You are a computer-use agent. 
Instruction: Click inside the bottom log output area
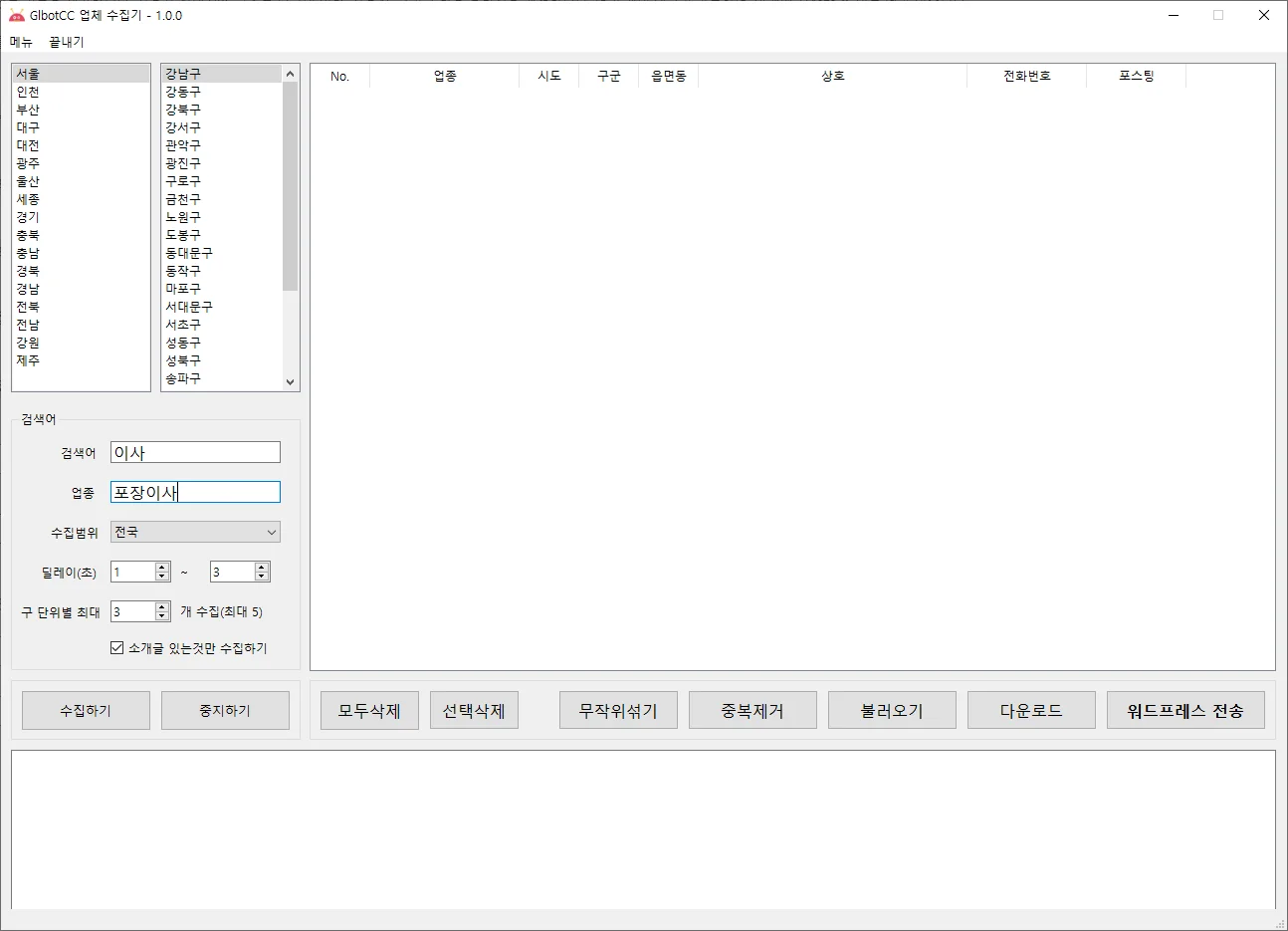click(x=643, y=829)
